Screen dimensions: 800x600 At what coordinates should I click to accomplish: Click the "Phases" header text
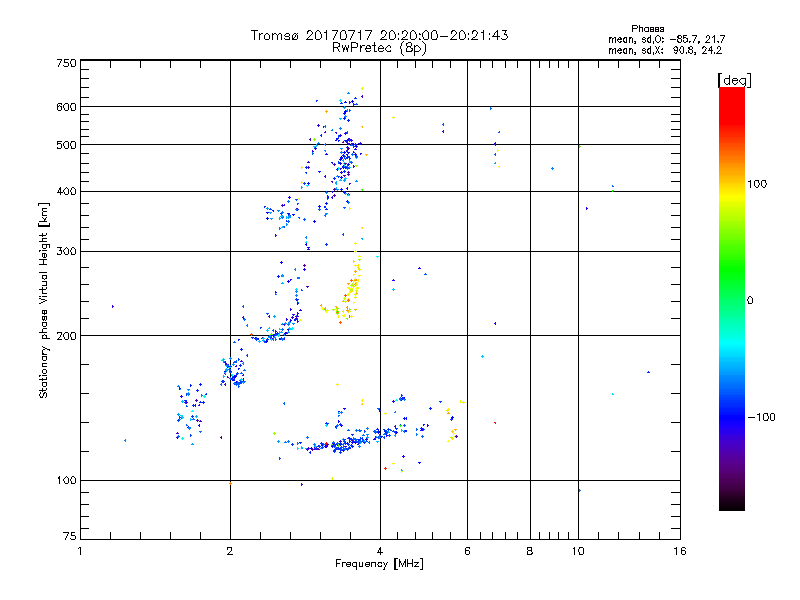647,29
